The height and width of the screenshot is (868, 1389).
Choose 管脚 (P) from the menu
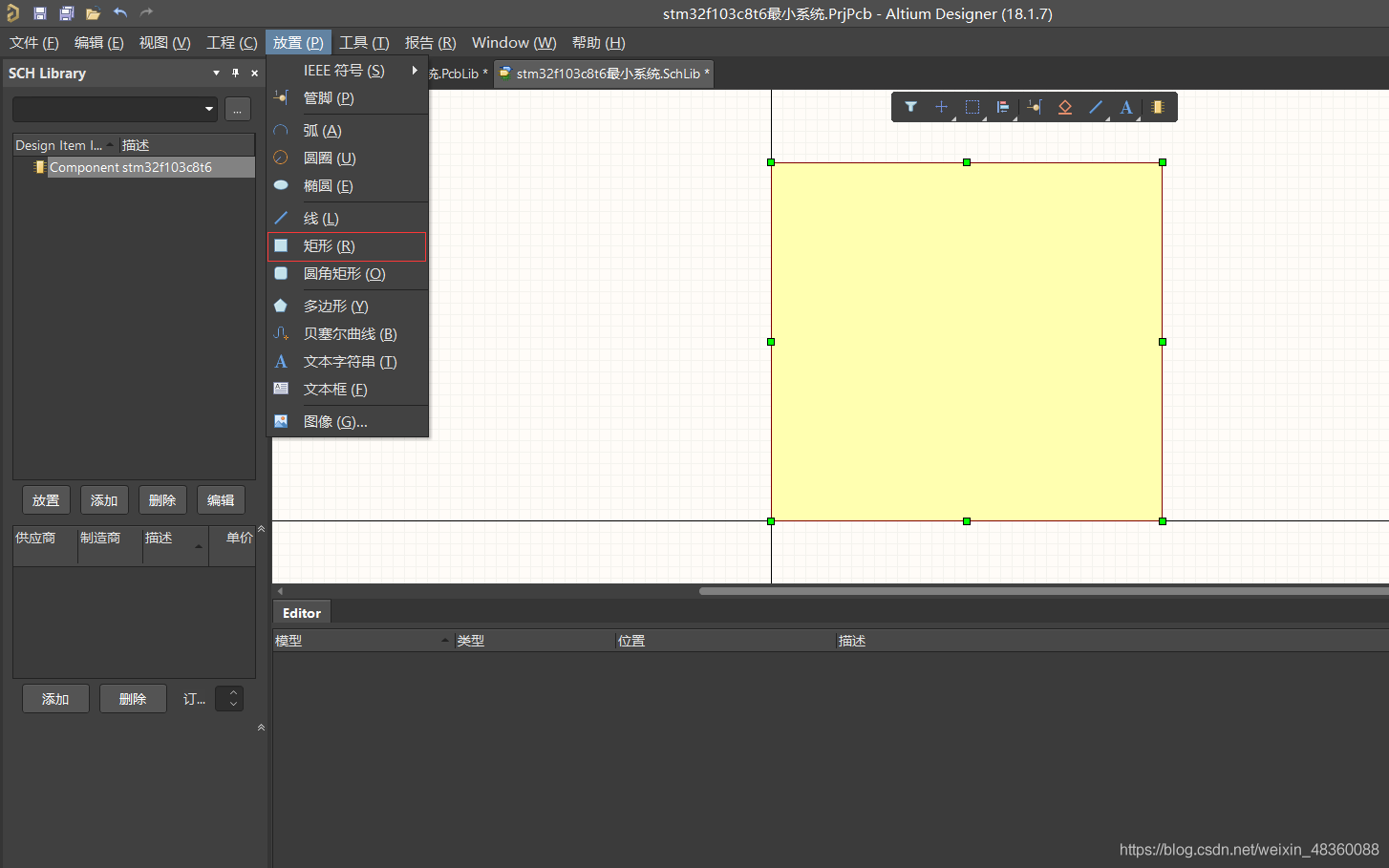[x=348, y=98]
